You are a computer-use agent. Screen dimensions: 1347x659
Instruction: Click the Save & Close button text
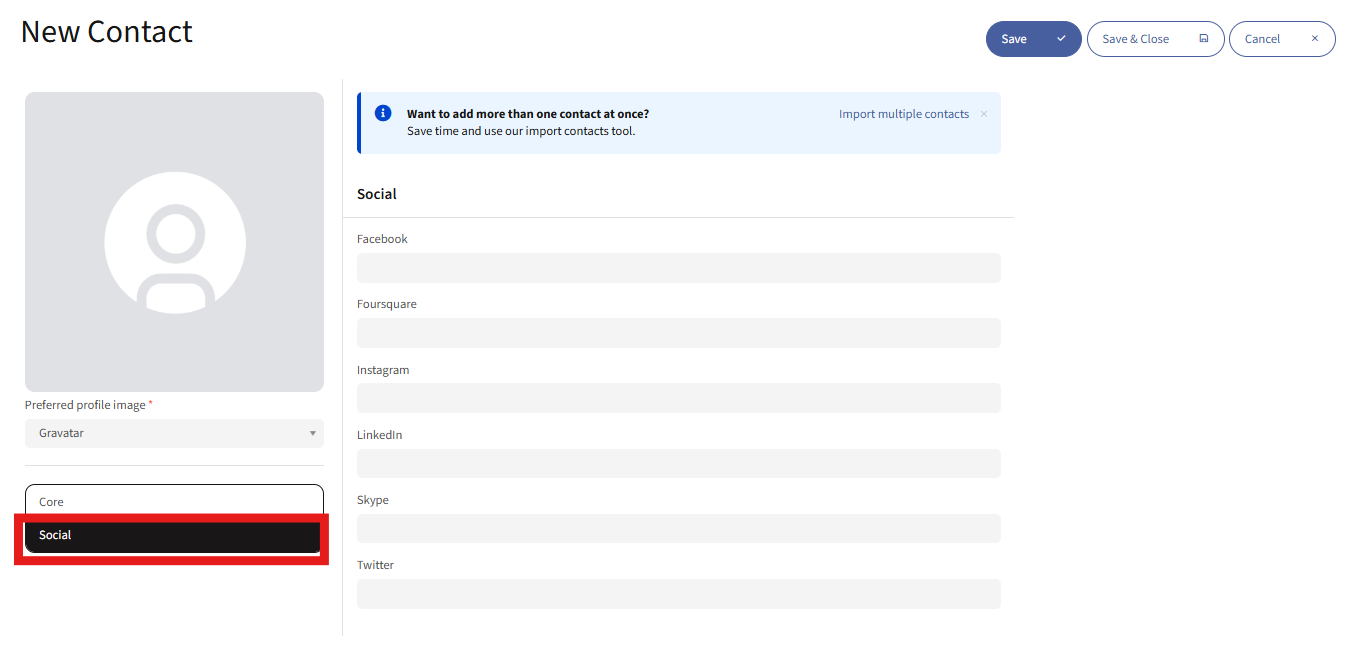coord(1135,39)
